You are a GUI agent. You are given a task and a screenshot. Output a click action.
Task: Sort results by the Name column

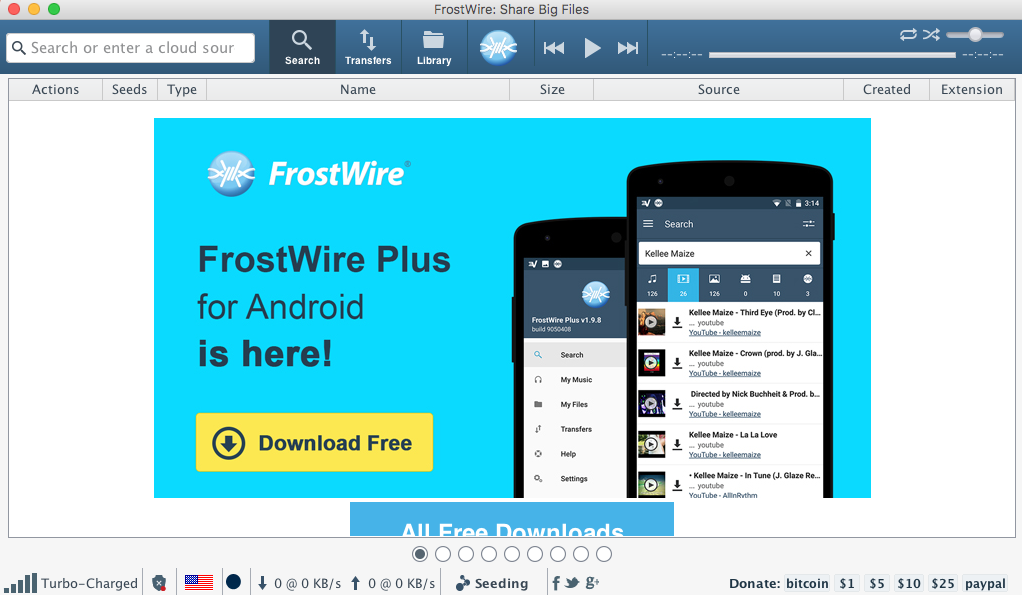pos(357,89)
